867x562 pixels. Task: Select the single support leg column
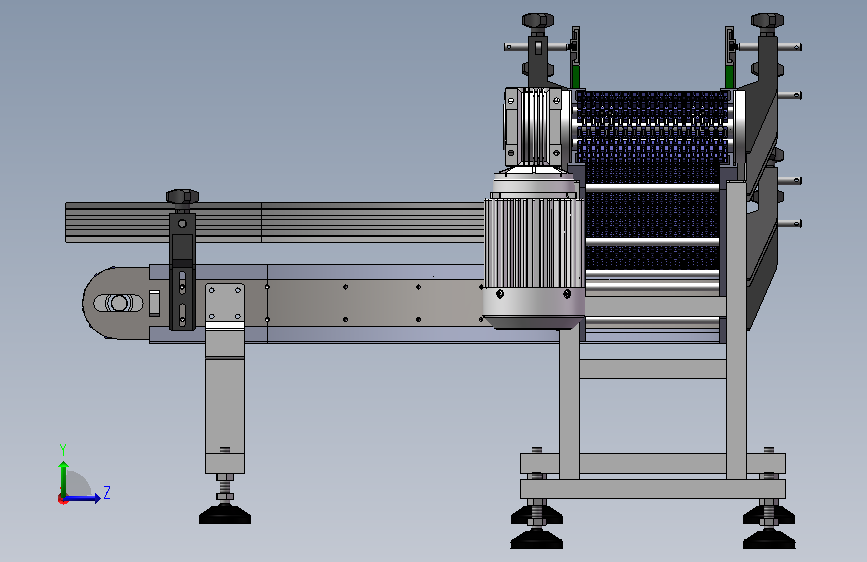(224, 398)
